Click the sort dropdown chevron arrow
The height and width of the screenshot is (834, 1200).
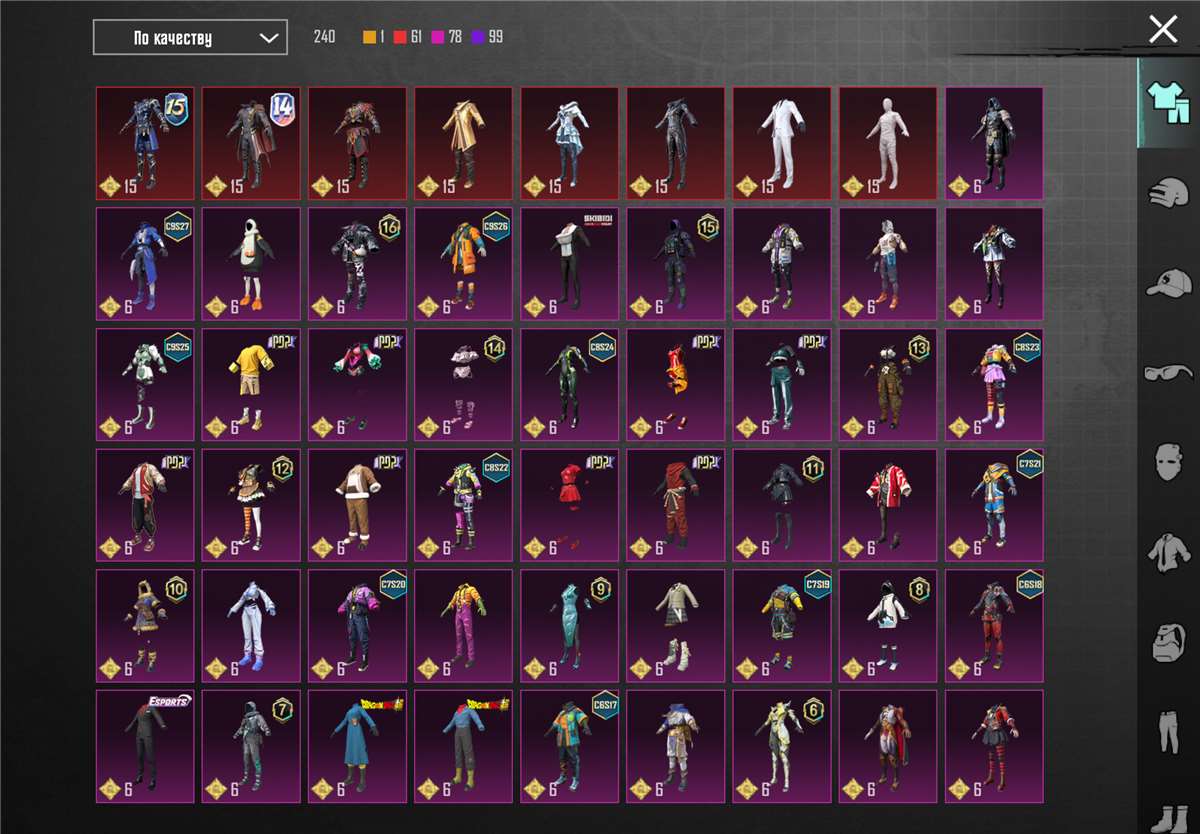tap(268, 38)
